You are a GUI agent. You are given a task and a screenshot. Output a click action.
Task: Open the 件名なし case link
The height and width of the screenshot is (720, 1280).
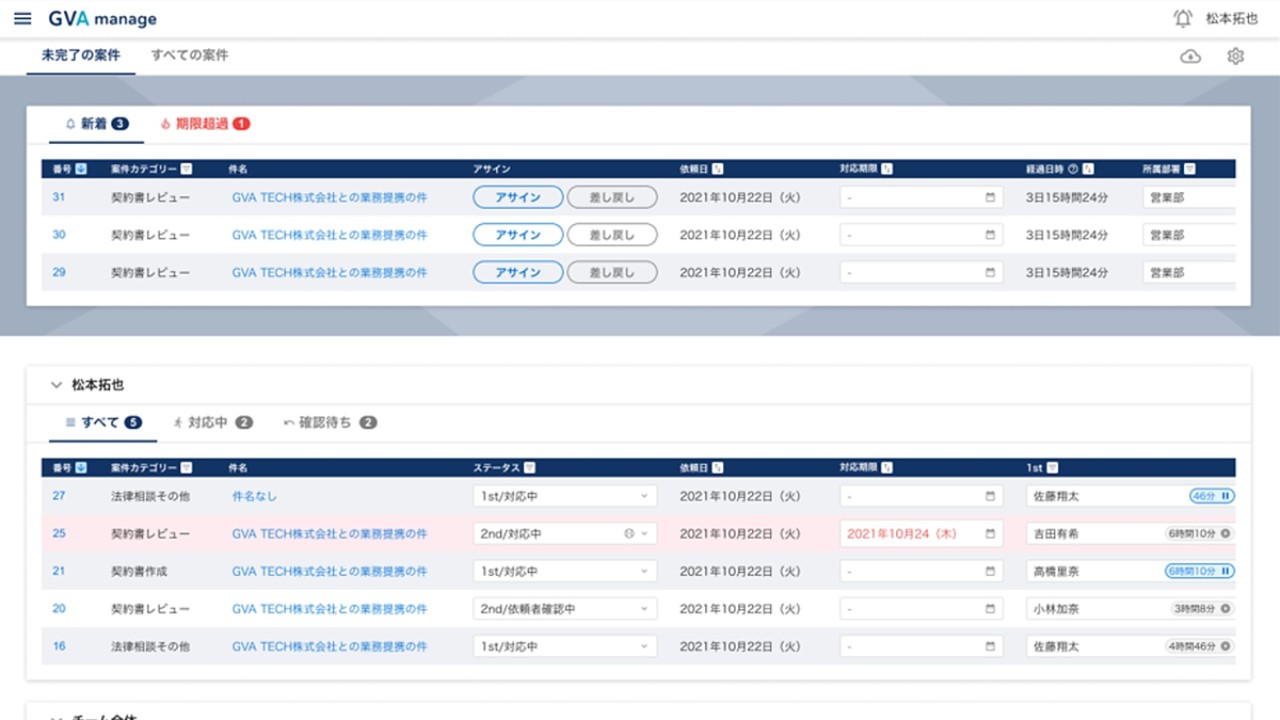point(254,496)
